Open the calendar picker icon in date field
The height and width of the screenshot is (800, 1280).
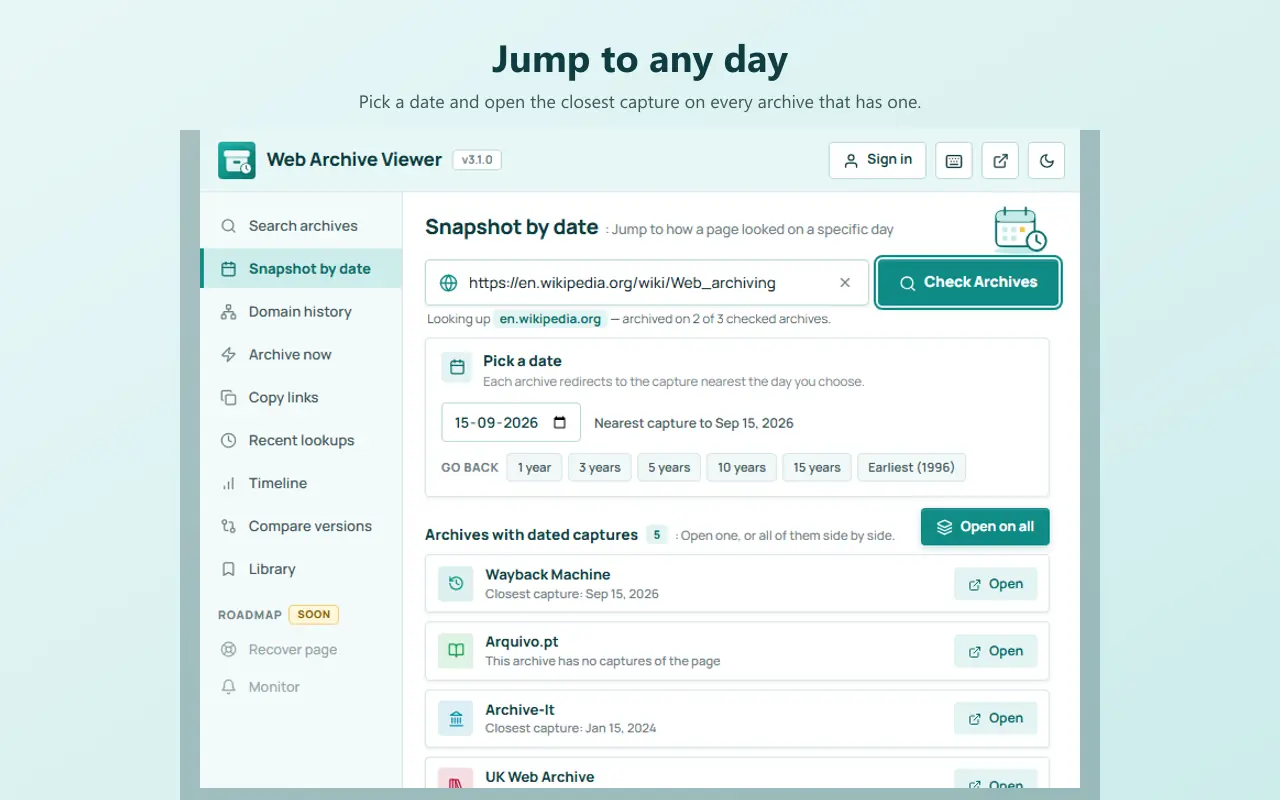click(560, 422)
